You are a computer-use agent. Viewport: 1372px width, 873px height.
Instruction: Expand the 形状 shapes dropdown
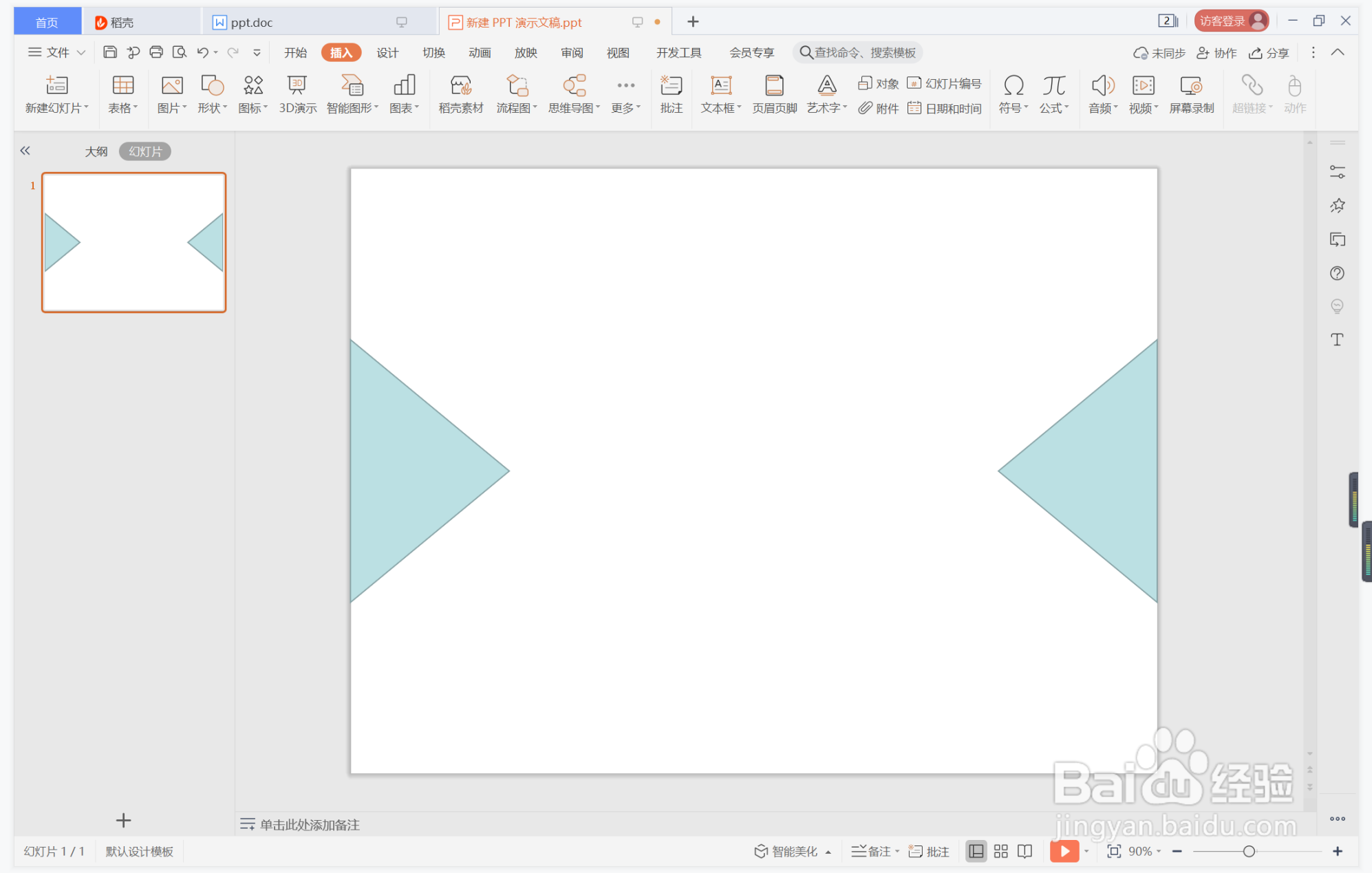click(x=213, y=108)
